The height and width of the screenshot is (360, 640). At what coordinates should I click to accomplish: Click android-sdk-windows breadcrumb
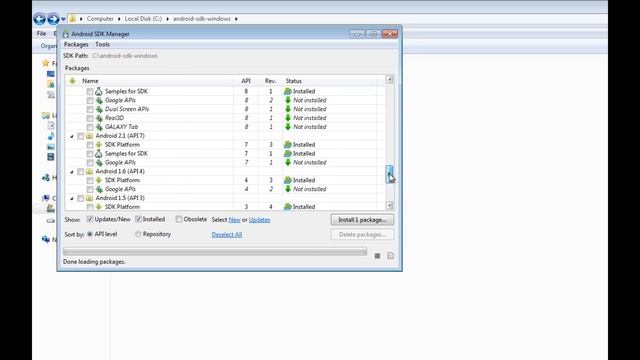202,19
